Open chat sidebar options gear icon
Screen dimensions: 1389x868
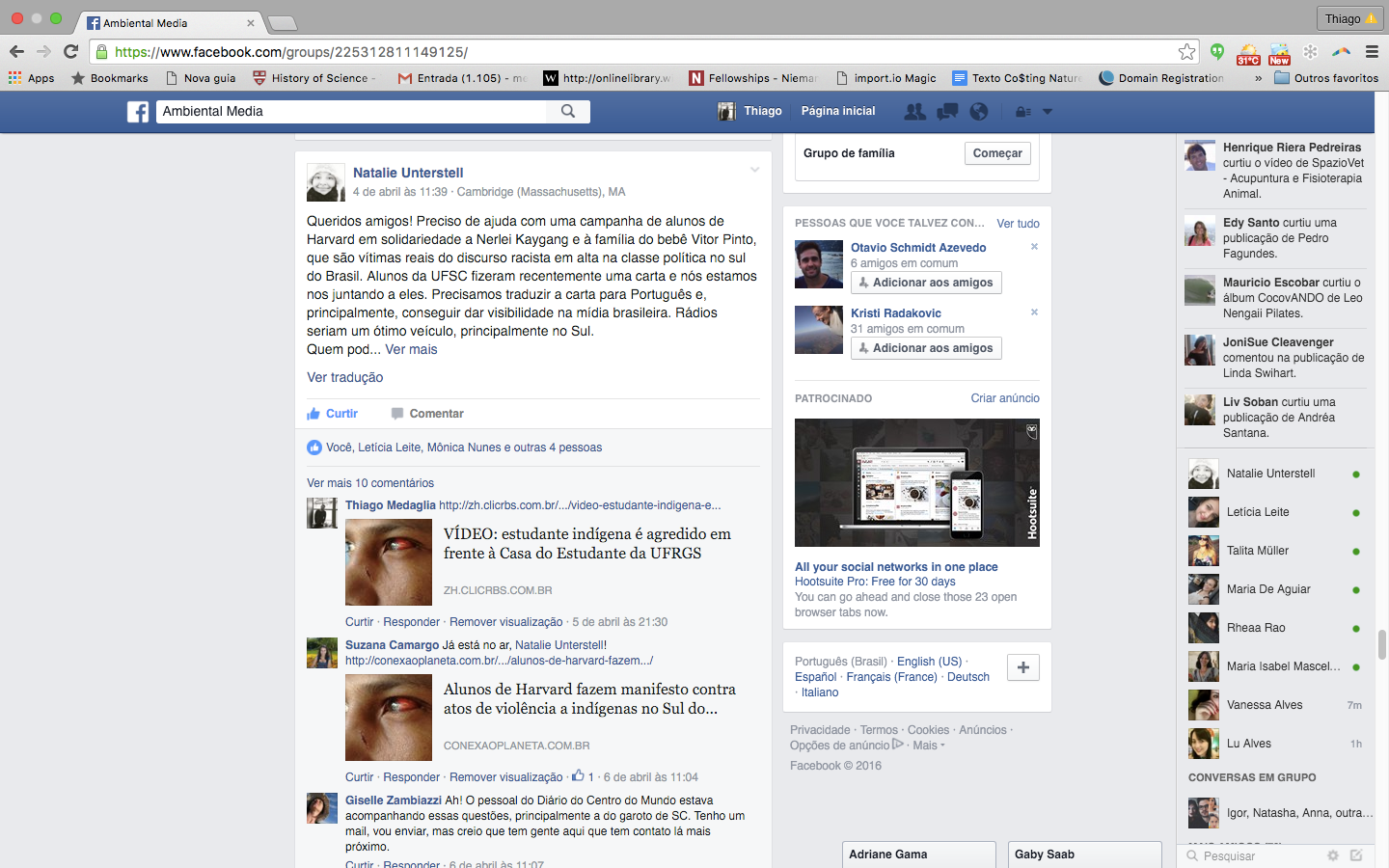point(1333,855)
